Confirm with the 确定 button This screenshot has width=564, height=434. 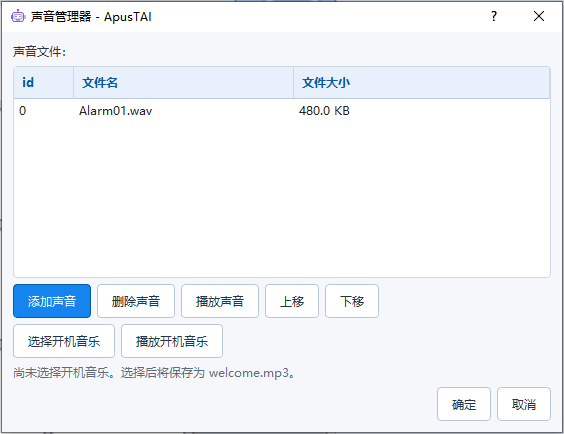coord(464,404)
